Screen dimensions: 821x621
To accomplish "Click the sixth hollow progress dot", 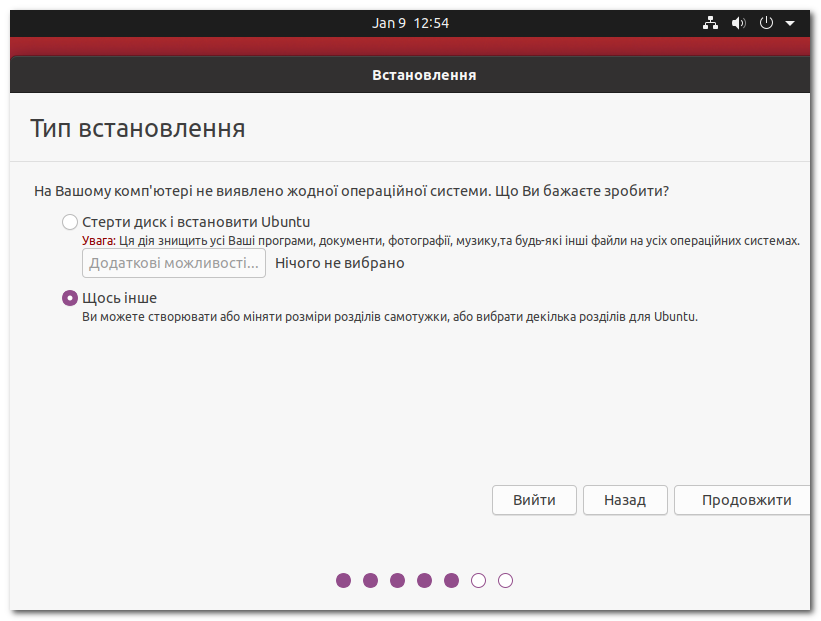I will [x=479, y=580].
